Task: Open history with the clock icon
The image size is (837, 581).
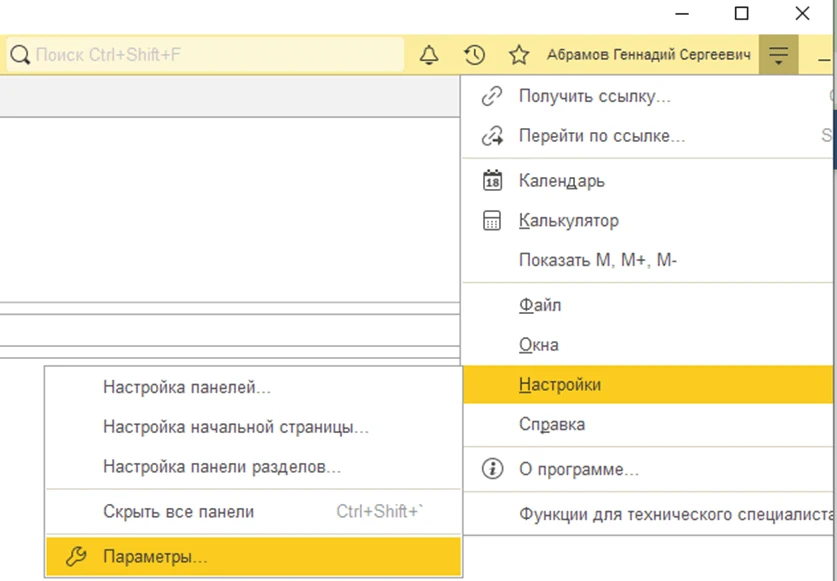Action: tap(473, 55)
